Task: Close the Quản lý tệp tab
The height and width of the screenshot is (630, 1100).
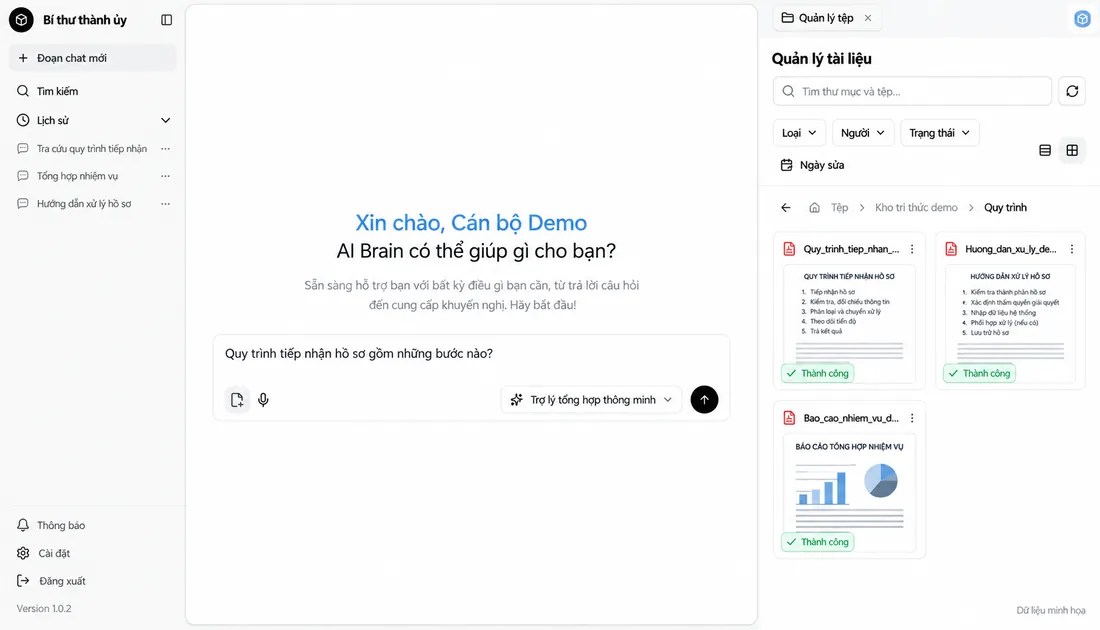Action: pyautogui.click(x=868, y=18)
